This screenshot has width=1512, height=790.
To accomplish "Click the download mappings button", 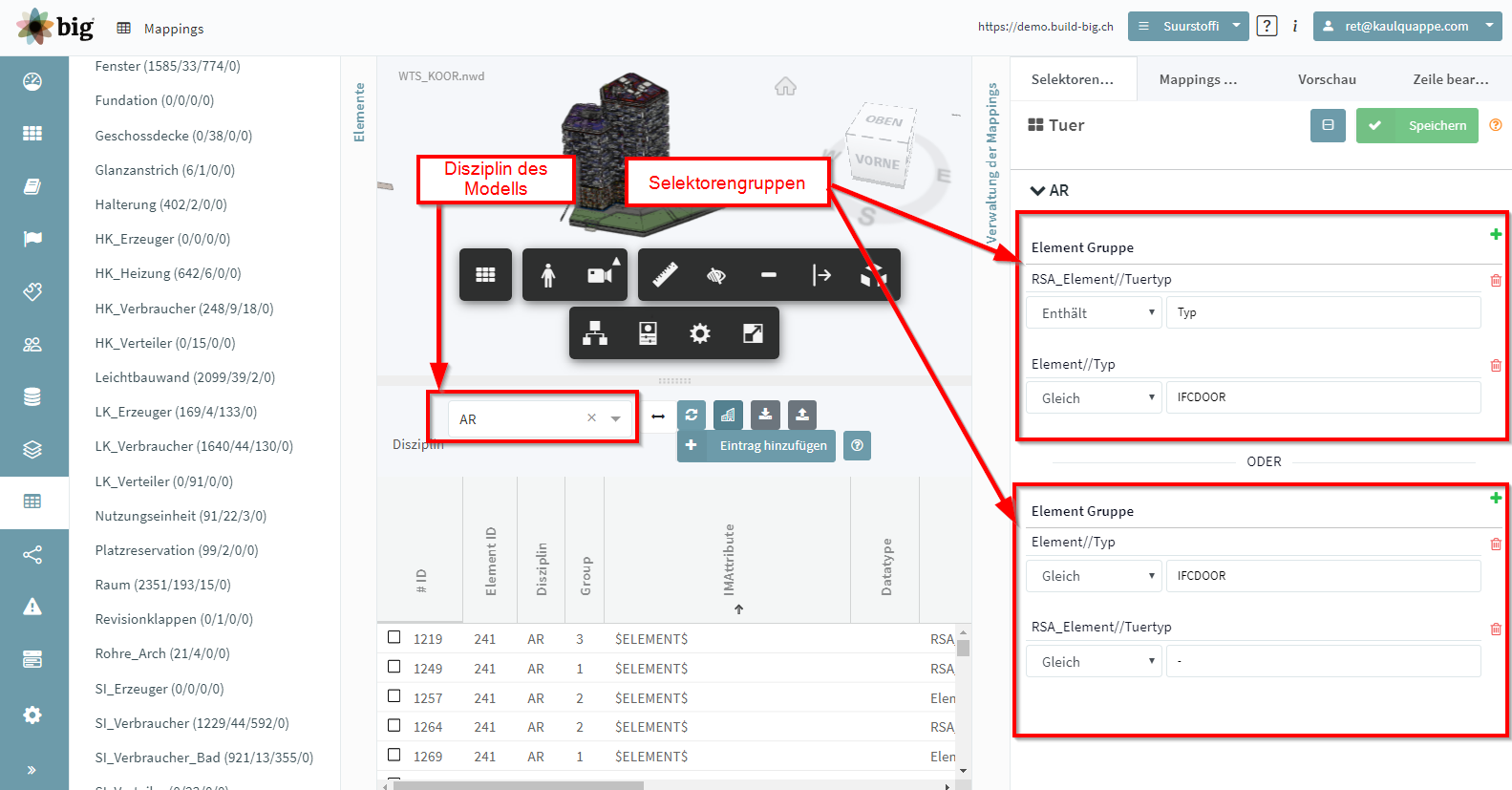I will 765,415.
